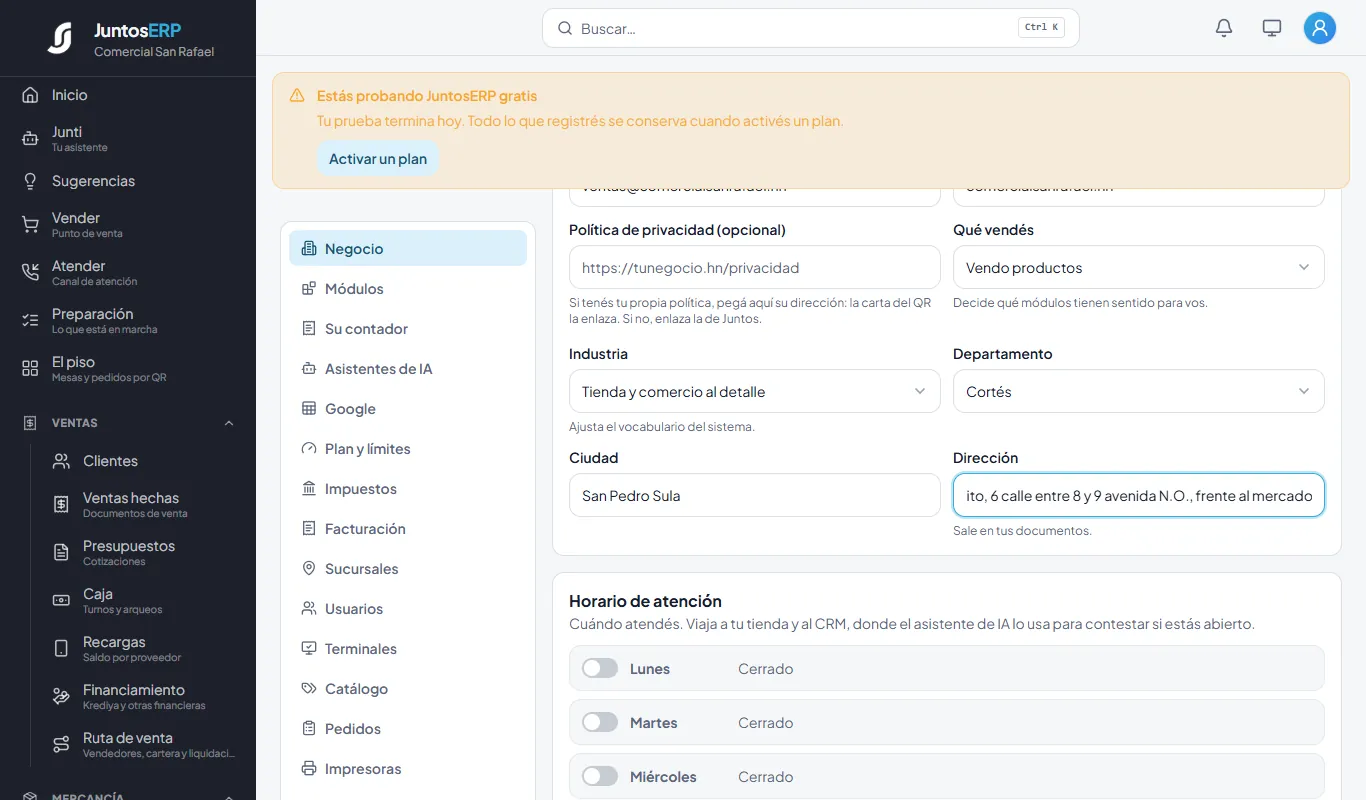Click the JuntosERP logo
Viewport: 1366px width, 800px height.
point(60,38)
